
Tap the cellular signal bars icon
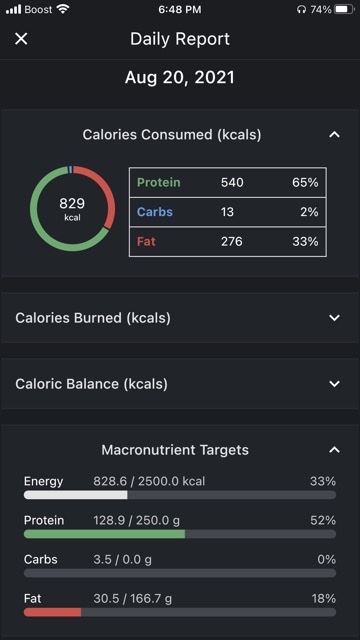pyautogui.click(x=13, y=9)
